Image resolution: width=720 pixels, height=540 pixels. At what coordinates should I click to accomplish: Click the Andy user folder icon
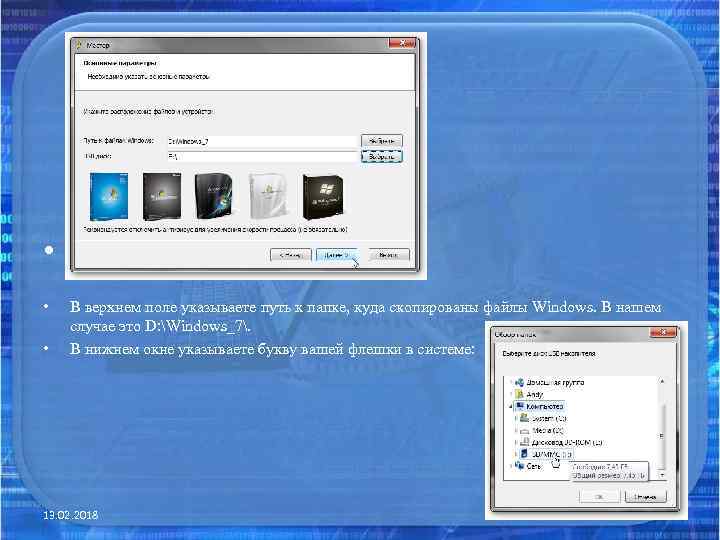519,394
